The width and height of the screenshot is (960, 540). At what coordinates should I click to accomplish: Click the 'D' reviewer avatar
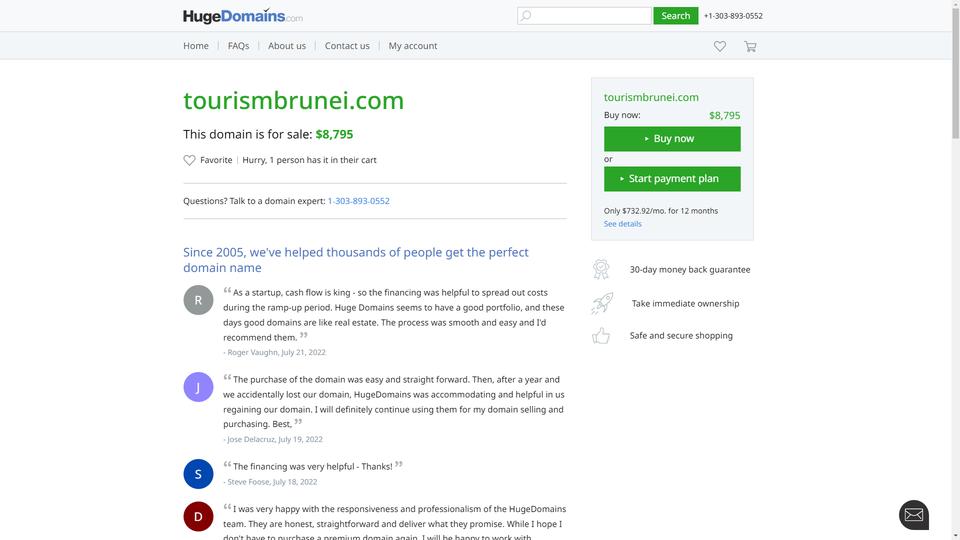click(198, 516)
